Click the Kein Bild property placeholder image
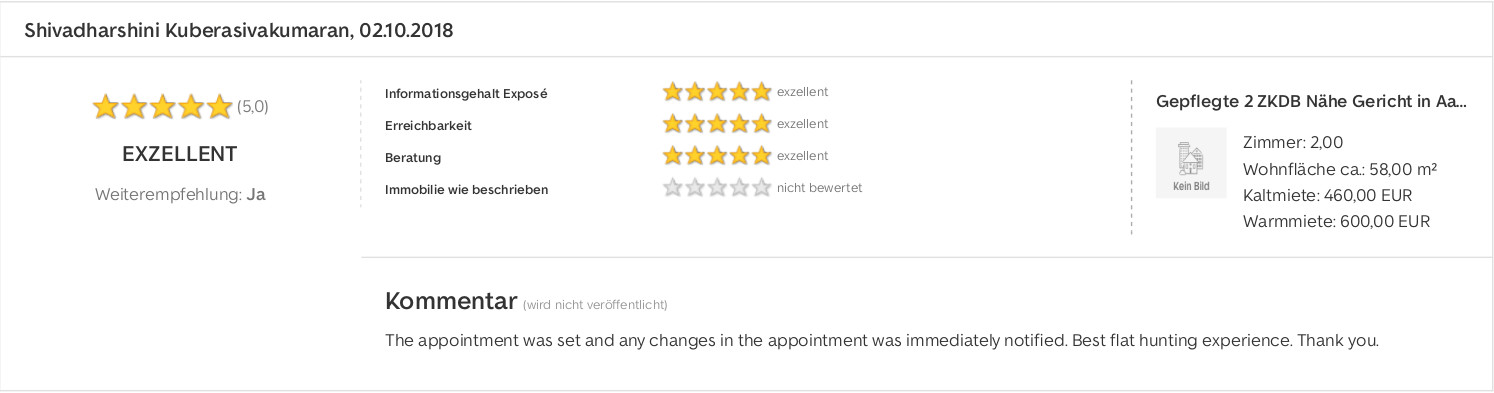1494x393 pixels. (x=1191, y=163)
